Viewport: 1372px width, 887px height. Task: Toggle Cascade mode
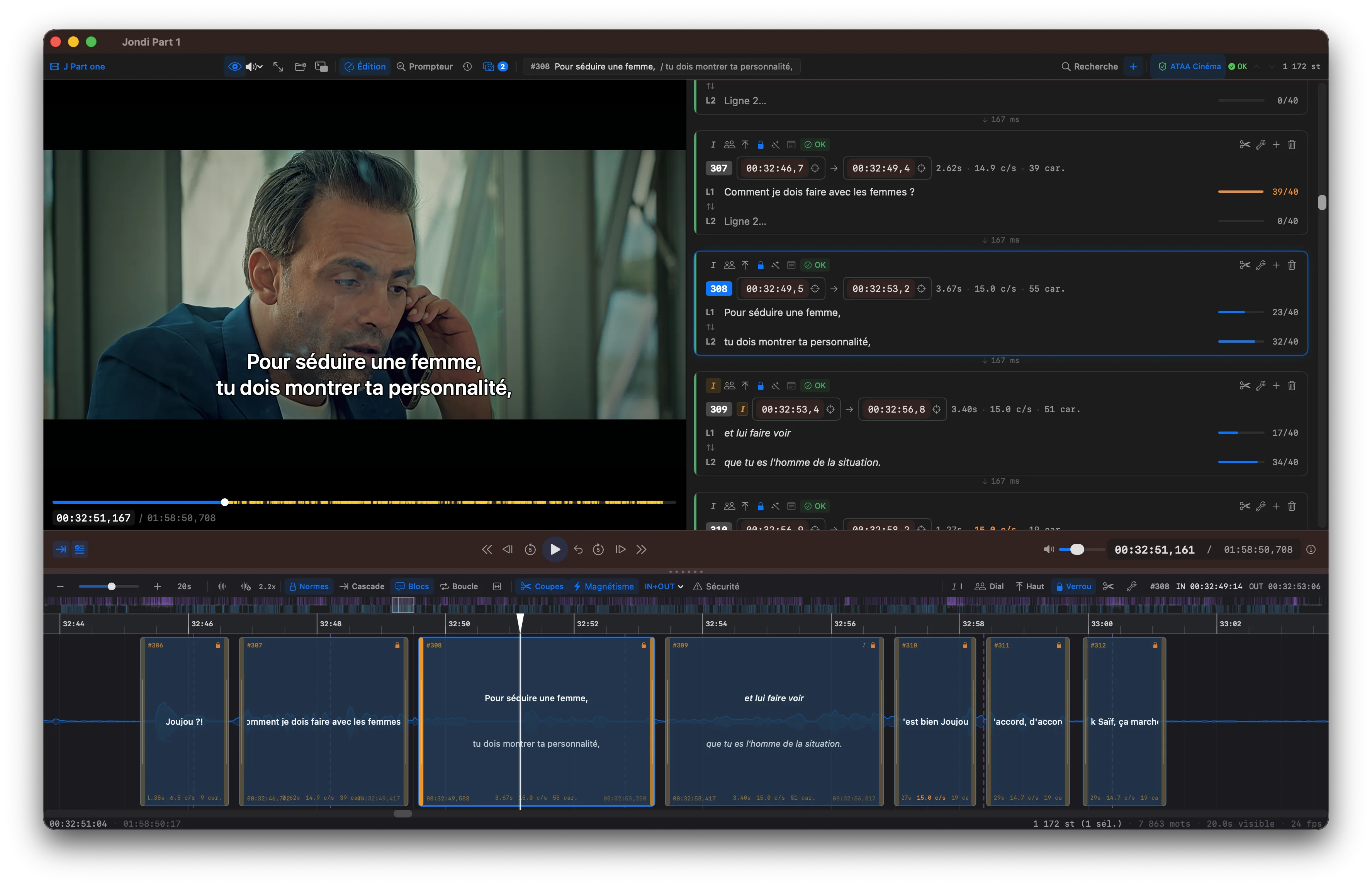point(362,586)
